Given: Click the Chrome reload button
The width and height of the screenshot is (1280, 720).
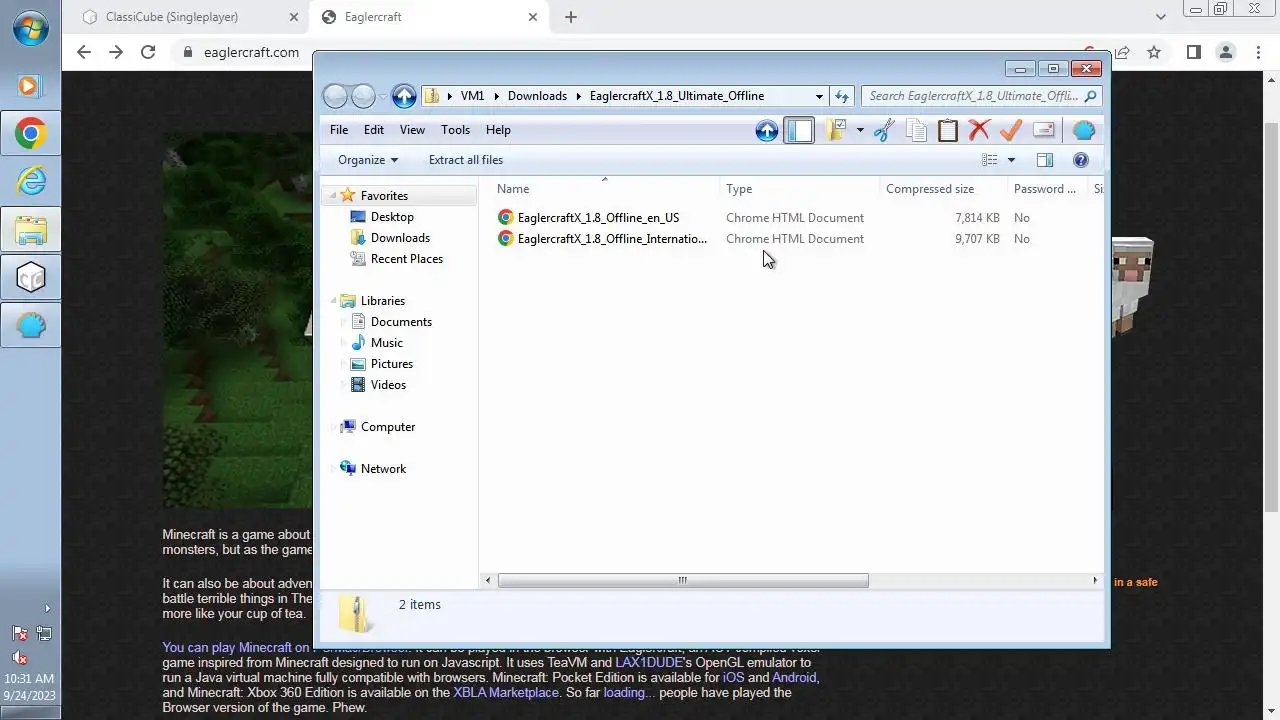Looking at the screenshot, I should coord(148,52).
